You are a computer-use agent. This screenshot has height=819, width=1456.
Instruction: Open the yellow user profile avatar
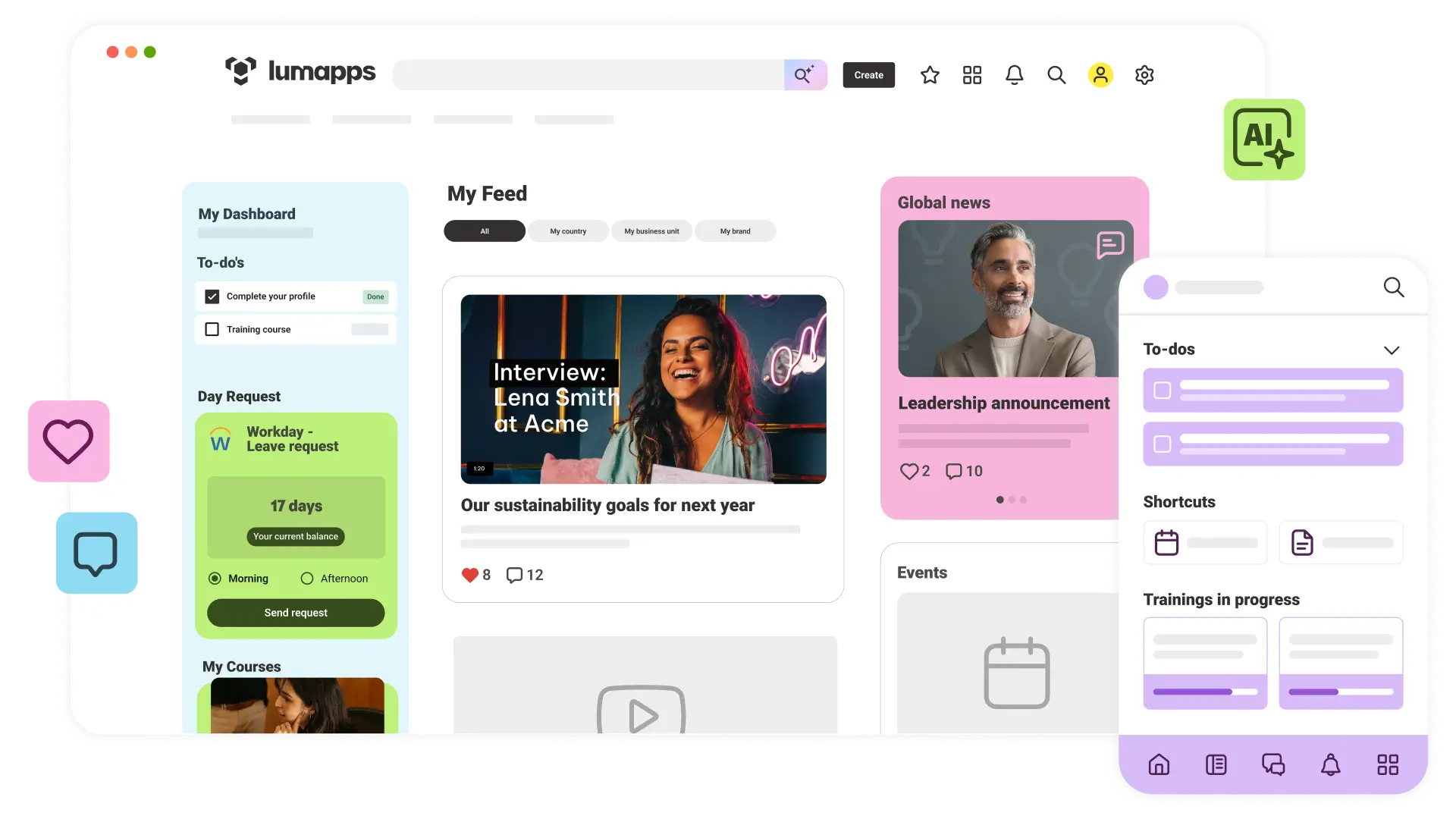click(x=1100, y=75)
